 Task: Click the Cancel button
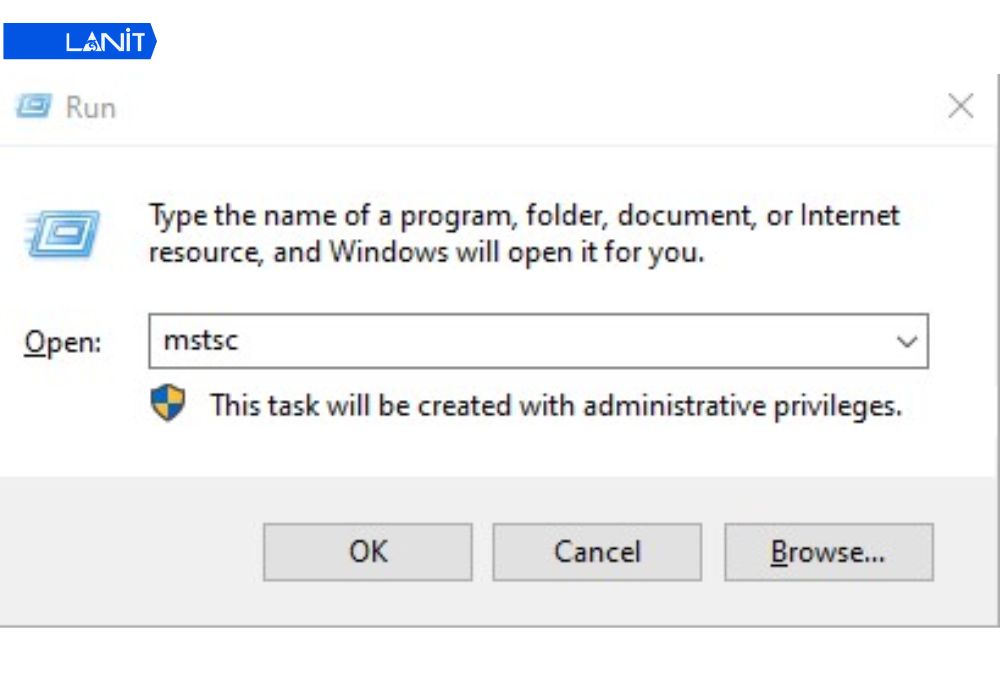pyautogui.click(x=597, y=551)
